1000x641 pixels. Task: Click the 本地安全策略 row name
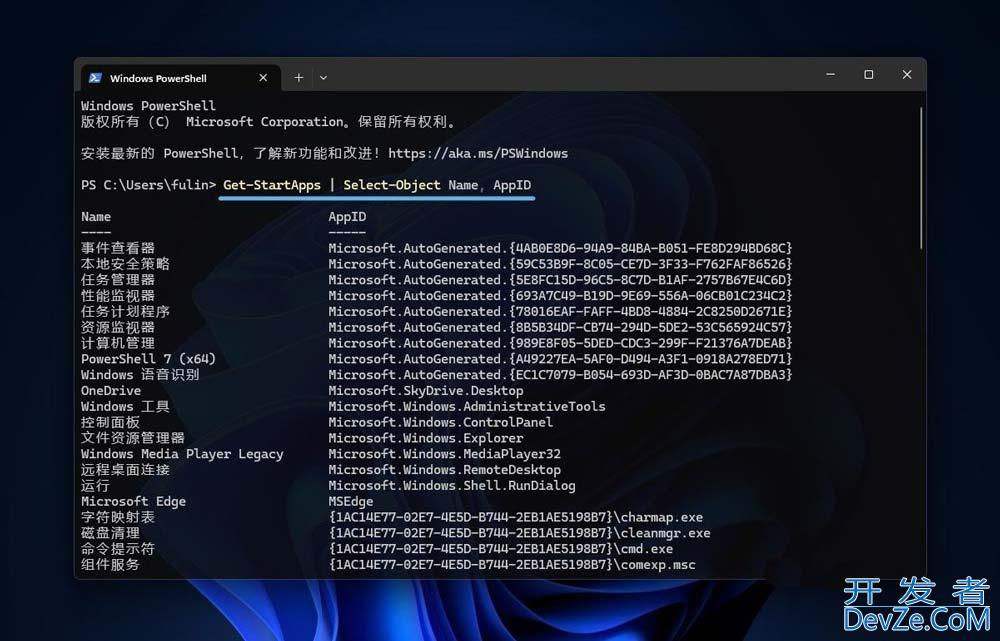pyautogui.click(x=125, y=264)
